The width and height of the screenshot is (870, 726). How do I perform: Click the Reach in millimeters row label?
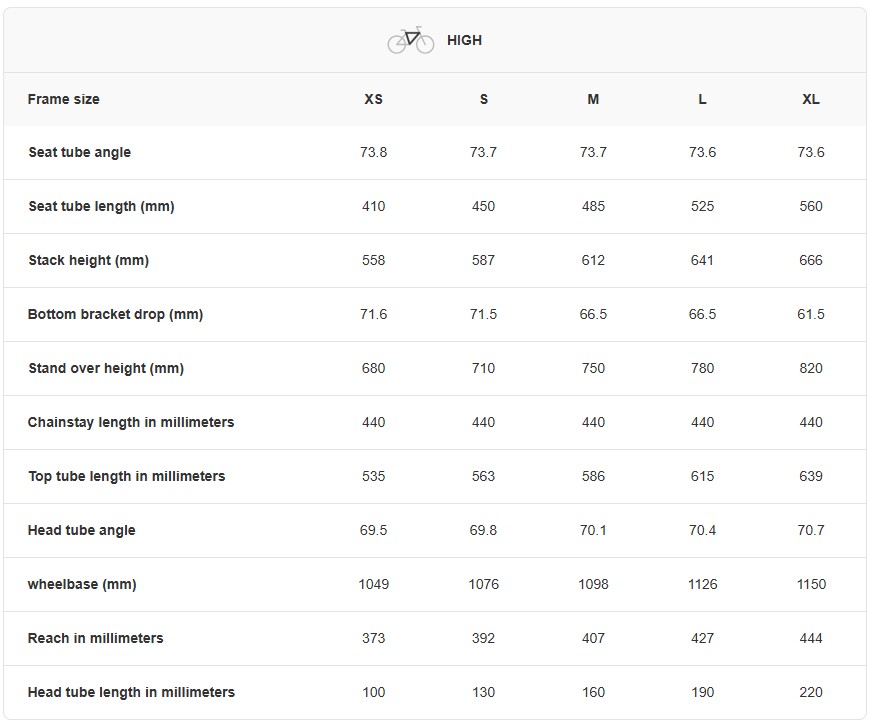(96, 639)
